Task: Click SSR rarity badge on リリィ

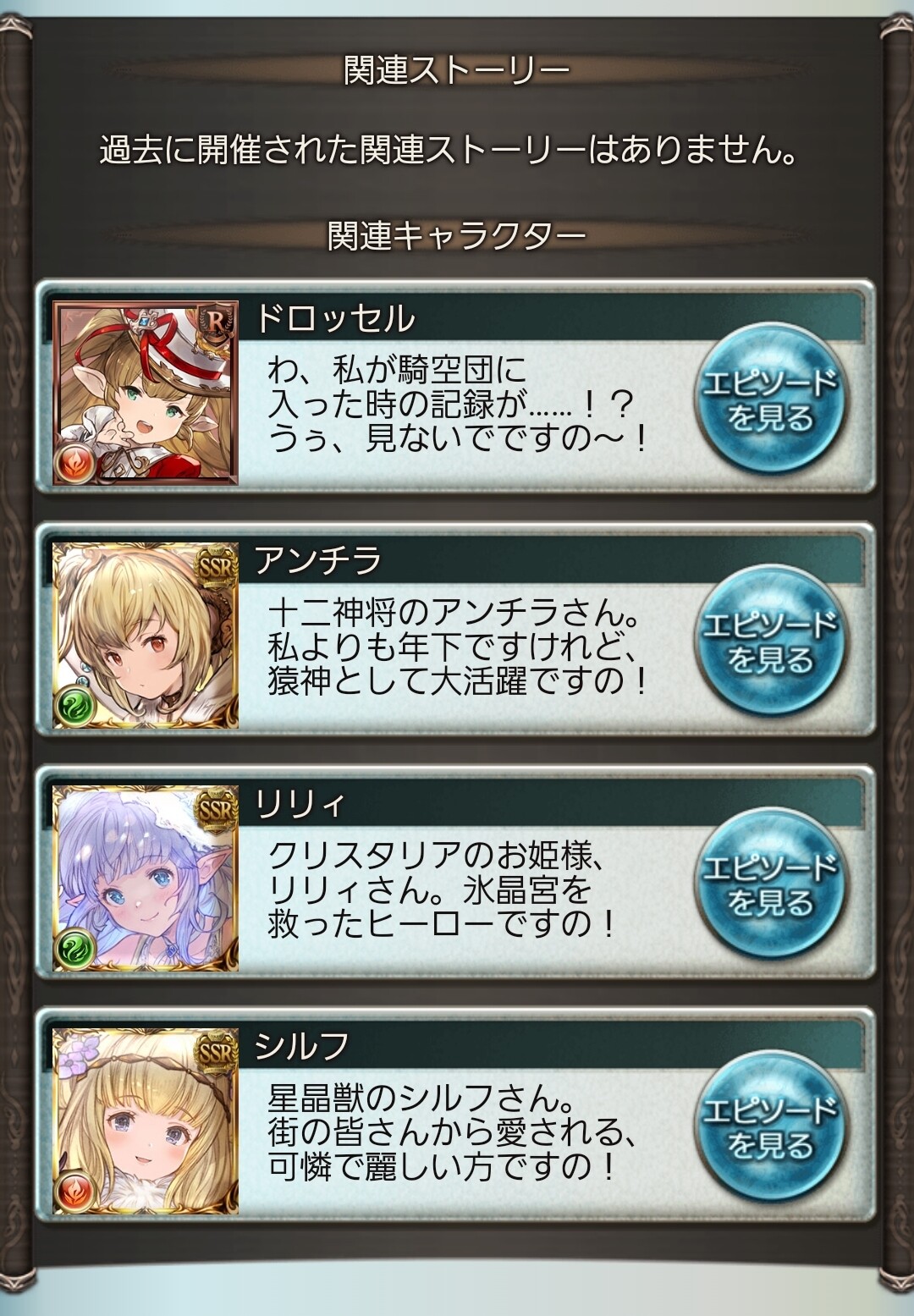Action: tap(215, 811)
